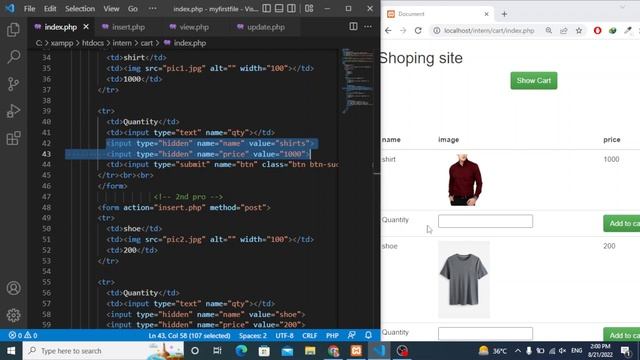
Task: Toggle the bottom panel layout icon
Action: point(279,9)
